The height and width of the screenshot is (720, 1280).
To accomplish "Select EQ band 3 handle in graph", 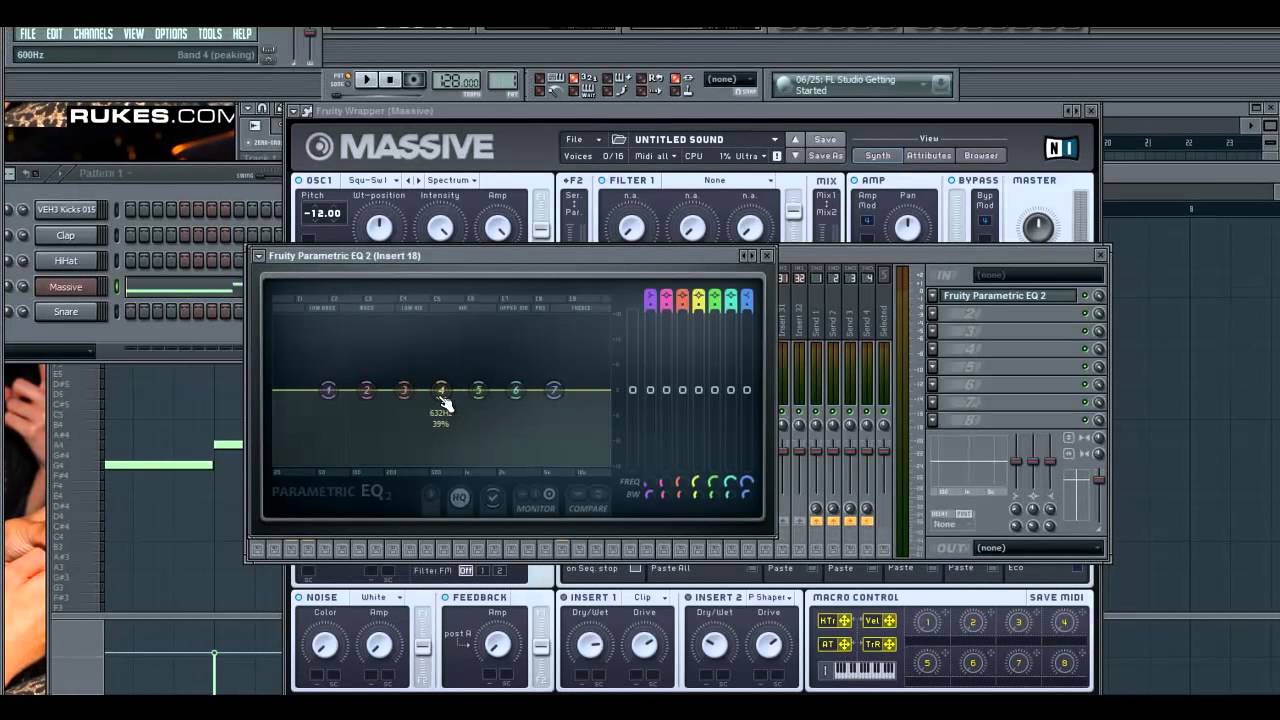I will (x=404, y=390).
